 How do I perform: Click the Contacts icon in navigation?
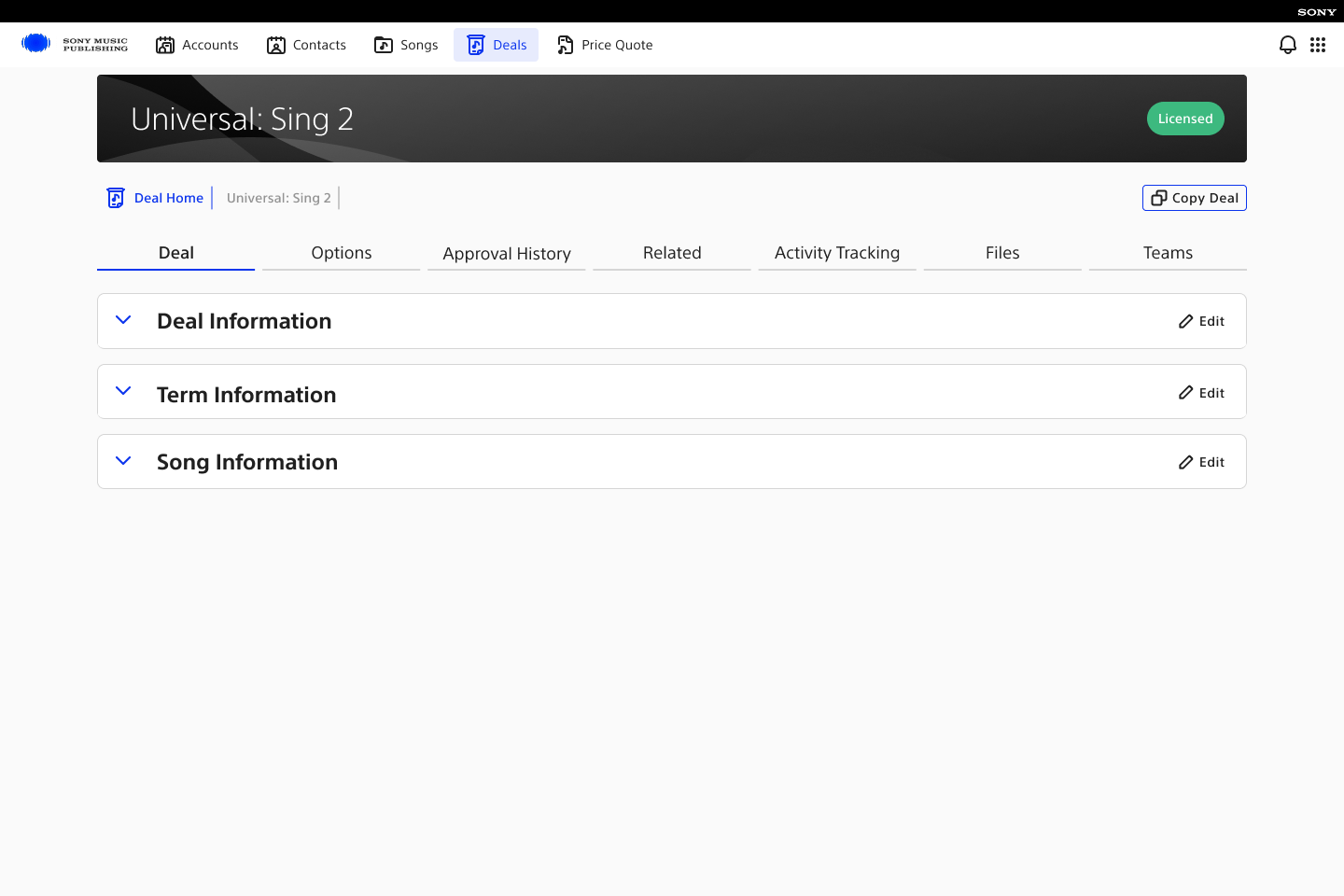pyautogui.click(x=276, y=45)
